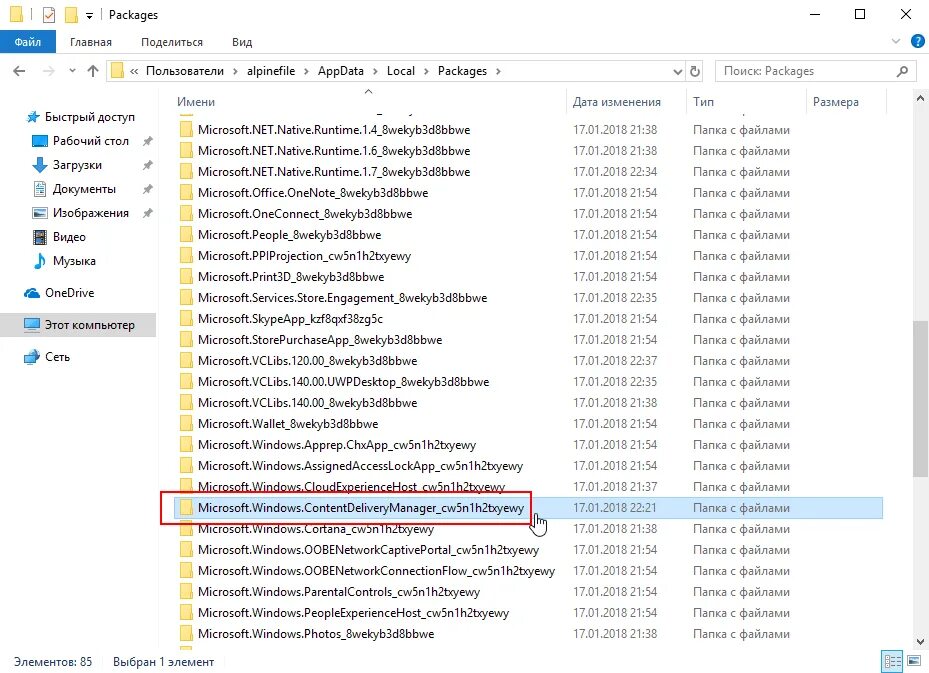Click the scrollbar up arrow
The height and width of the screenshot is (673, 929).
click(x=920, y=98)
